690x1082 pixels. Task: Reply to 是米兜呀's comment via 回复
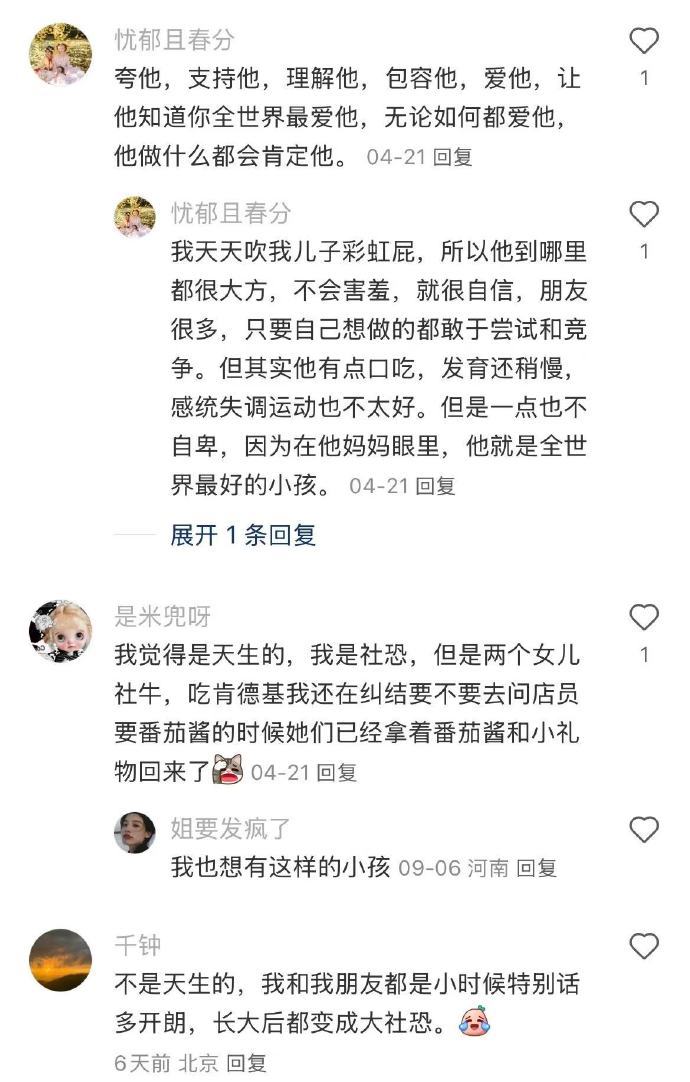pyautogui.click(x=337, y=773)
